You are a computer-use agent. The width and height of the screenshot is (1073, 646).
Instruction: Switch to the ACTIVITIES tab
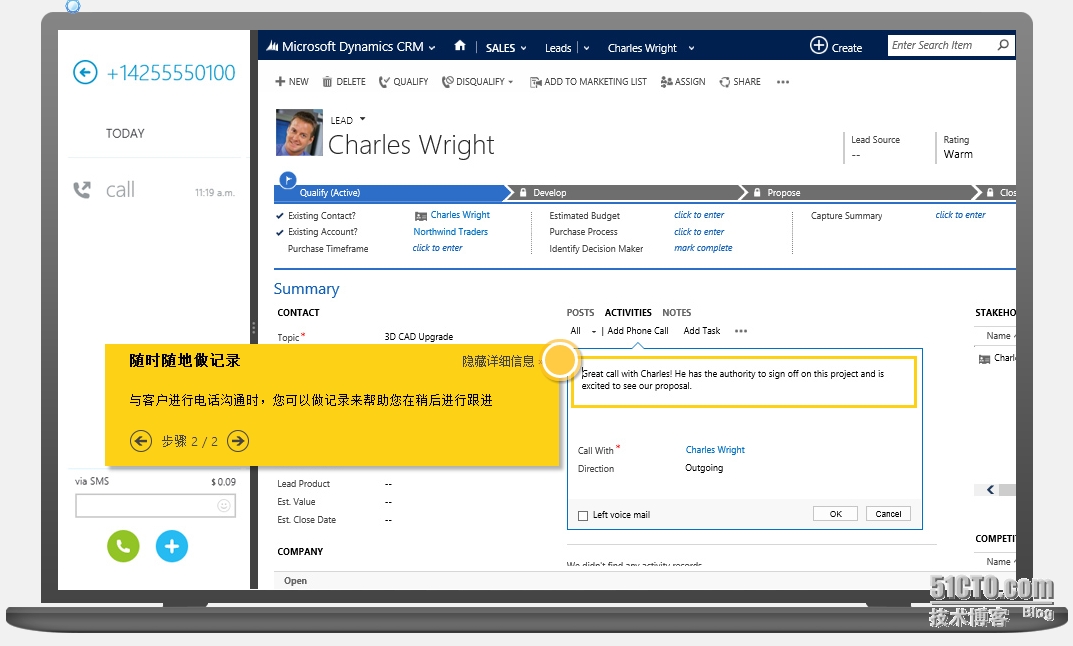click(628, 312)
